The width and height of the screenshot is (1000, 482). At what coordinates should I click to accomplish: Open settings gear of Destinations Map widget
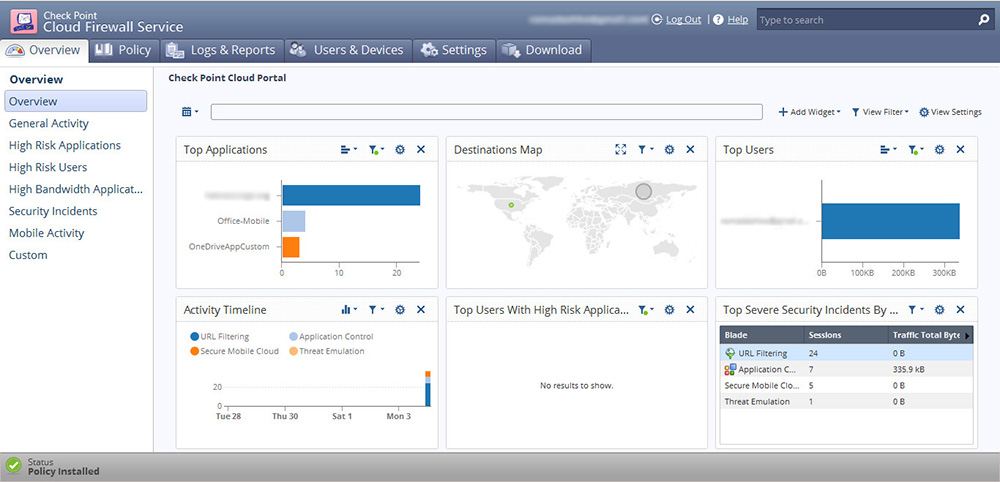point(669,150)
